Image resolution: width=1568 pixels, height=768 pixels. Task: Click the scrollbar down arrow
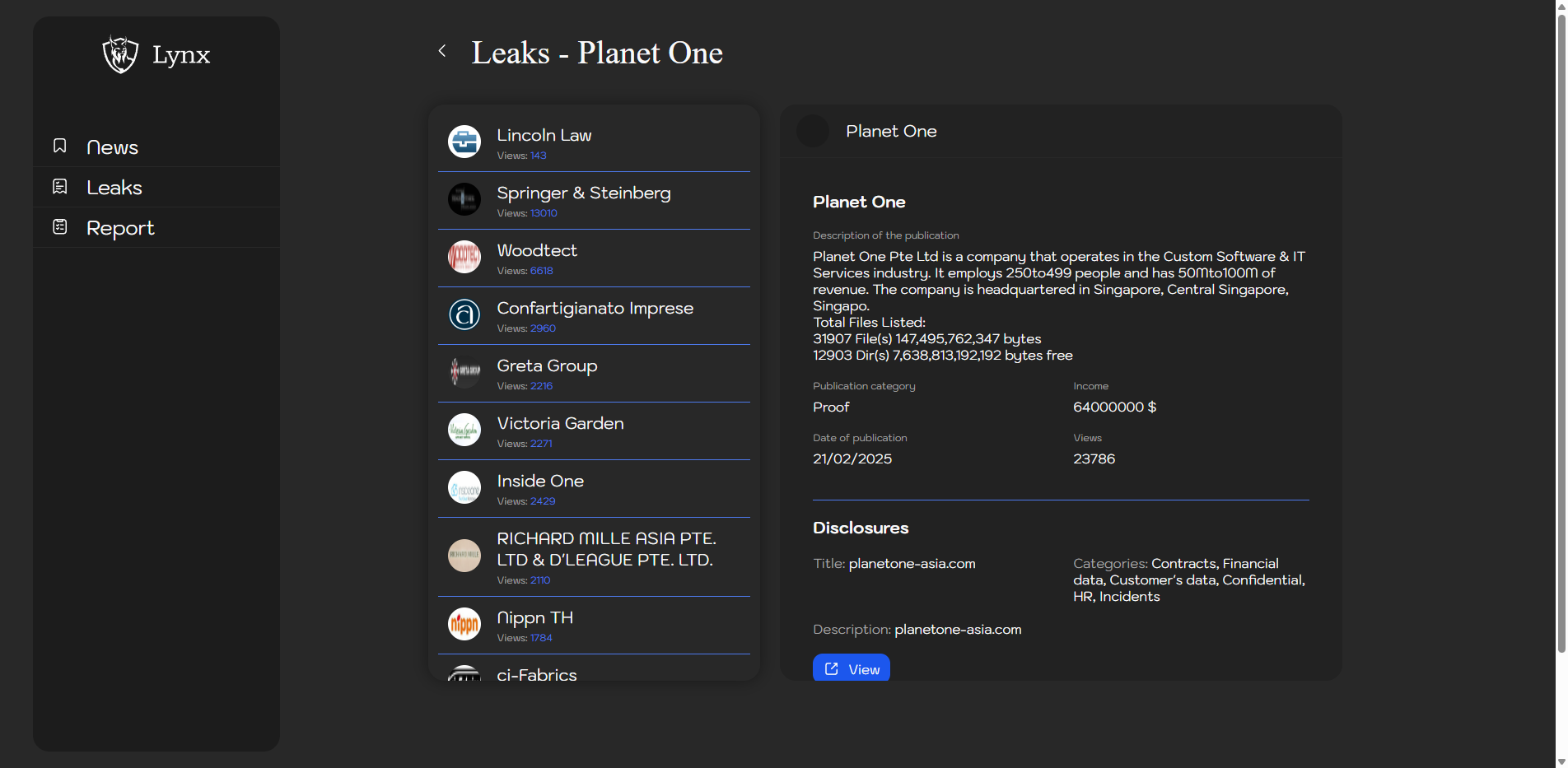click(1561, 761)
